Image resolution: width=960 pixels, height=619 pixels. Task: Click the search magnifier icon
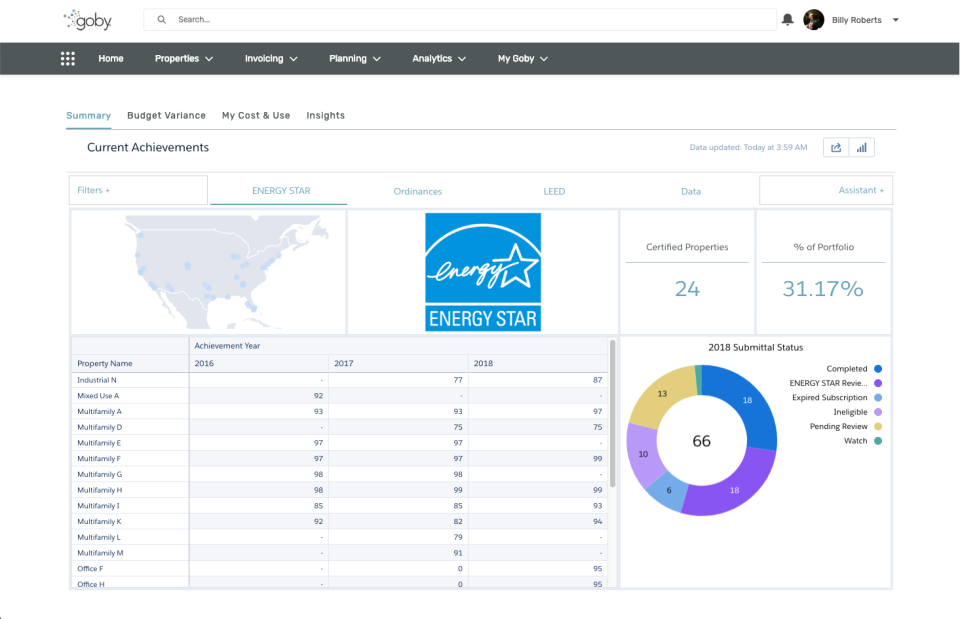point(161,19)
